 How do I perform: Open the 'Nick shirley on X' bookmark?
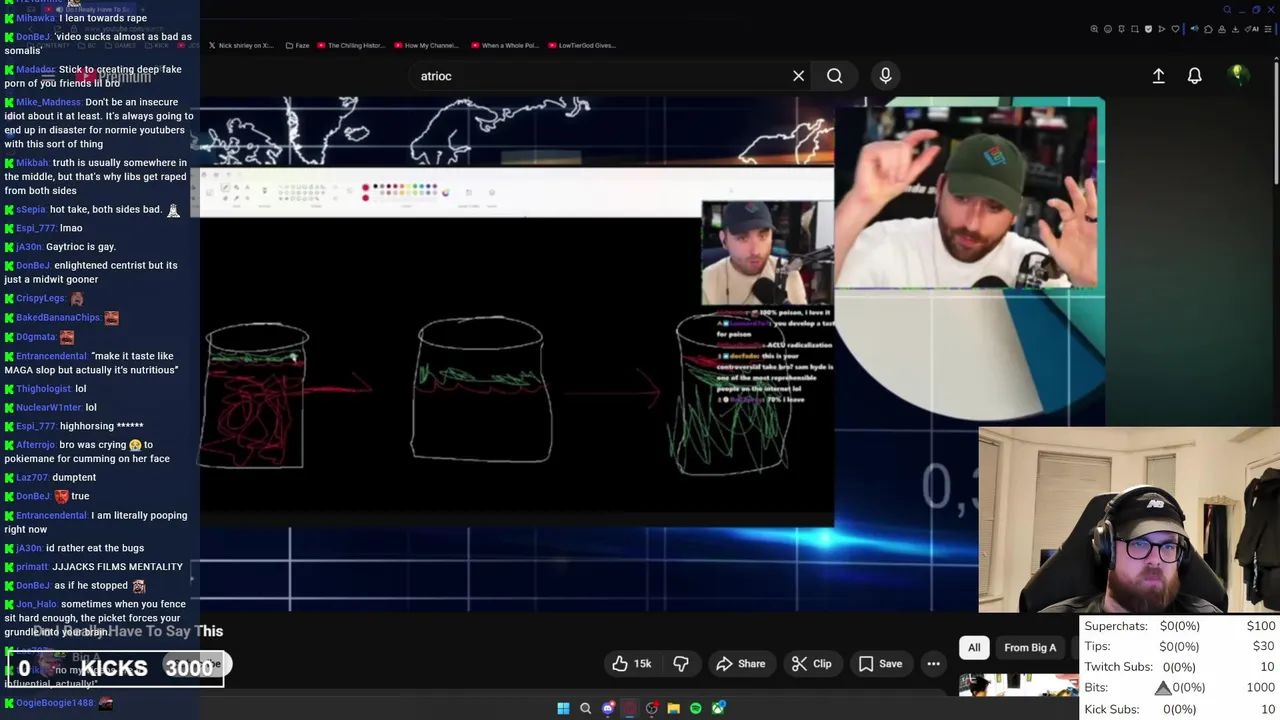(240, 45)
